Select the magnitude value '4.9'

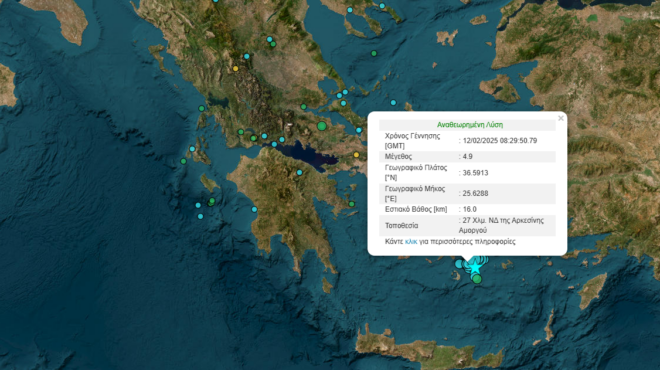click(467, 157)
